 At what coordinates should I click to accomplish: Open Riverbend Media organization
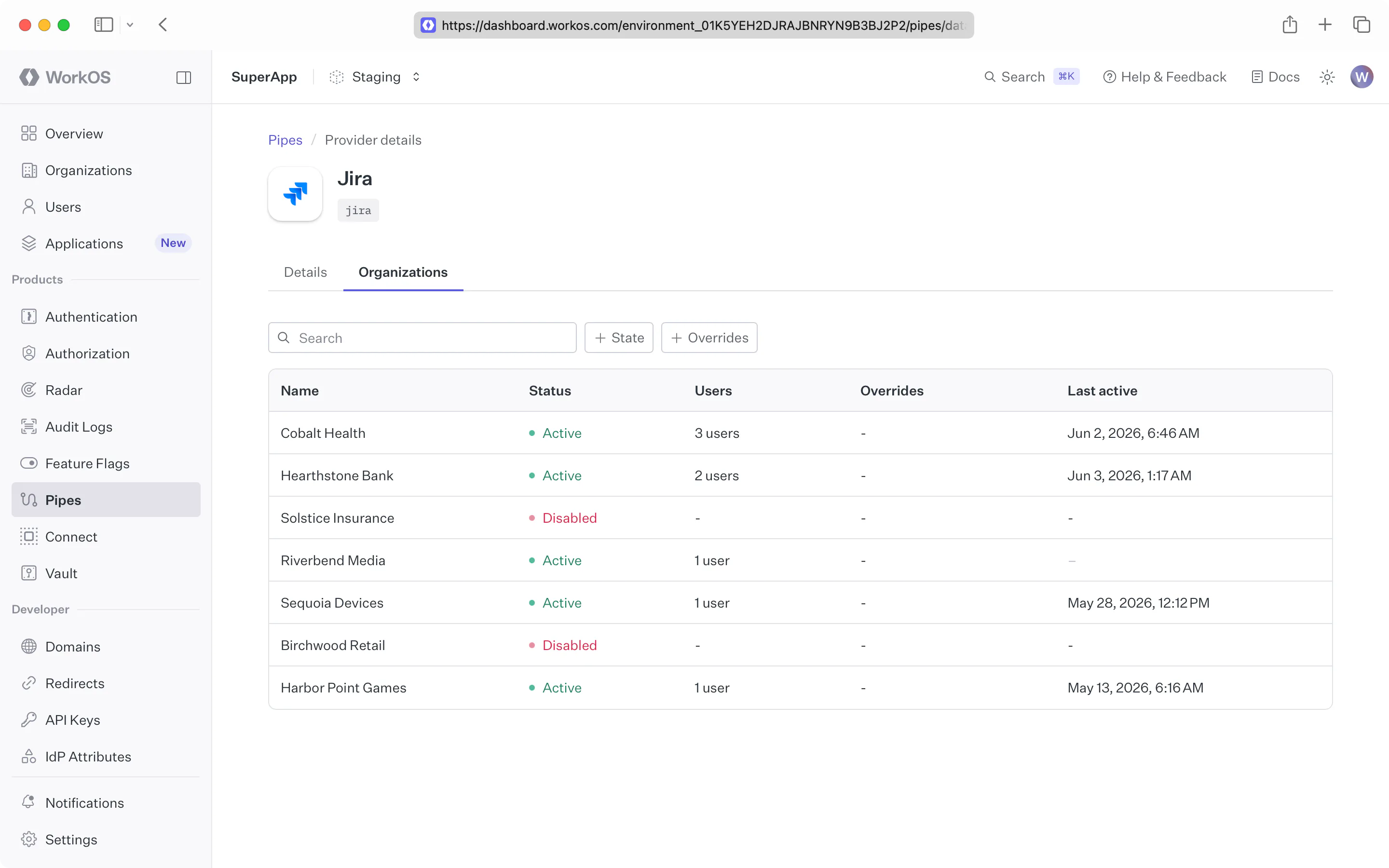[x=800, y=560]
